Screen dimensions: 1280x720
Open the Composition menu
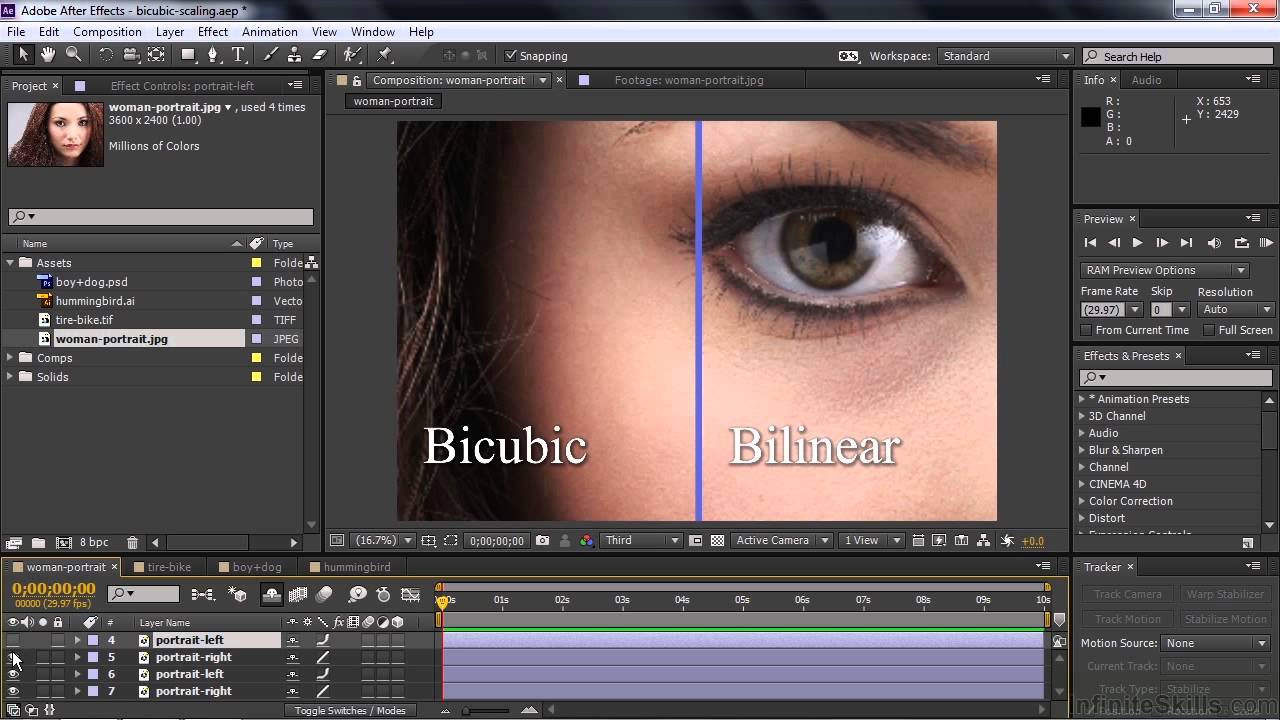point(107,32)
